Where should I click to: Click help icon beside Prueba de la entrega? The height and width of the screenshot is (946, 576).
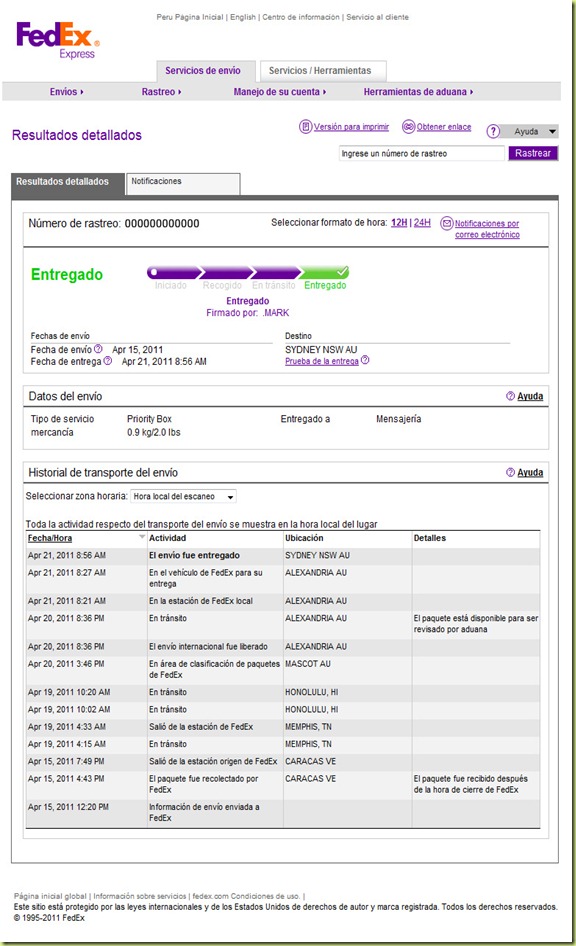pyautogui.click(x=365, y=360)
